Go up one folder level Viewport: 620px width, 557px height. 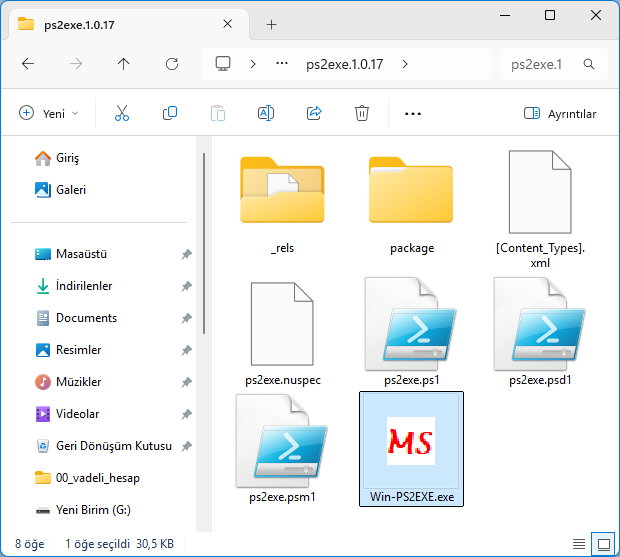coord(123,64)
